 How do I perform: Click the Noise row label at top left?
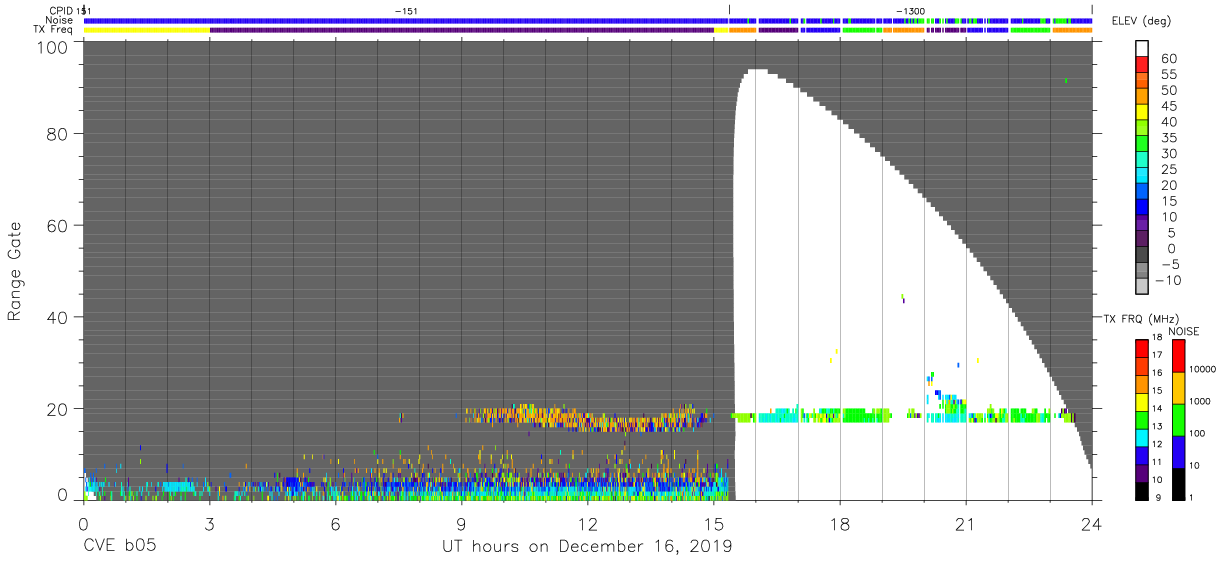coord(61,20)
